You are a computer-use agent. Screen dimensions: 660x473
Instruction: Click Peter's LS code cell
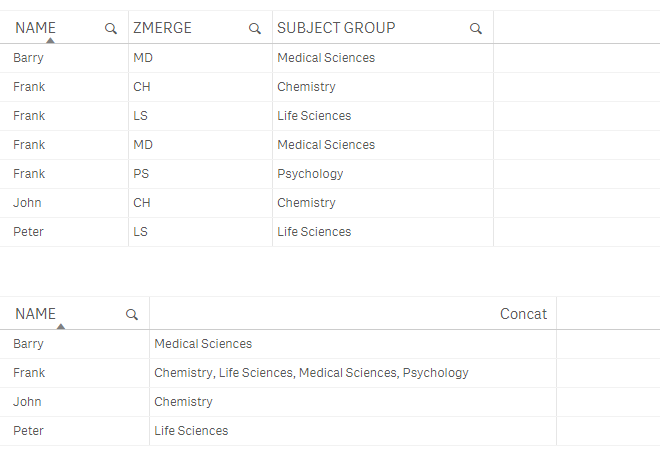point(142,232)
